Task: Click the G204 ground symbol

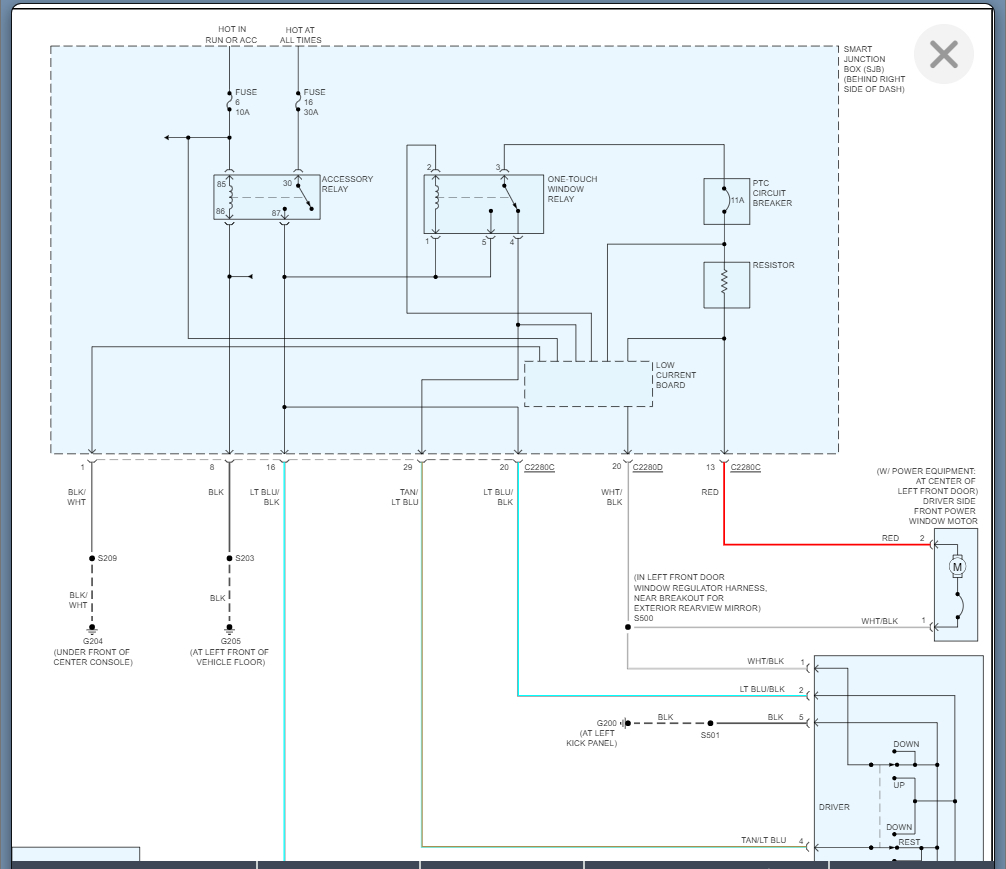Action: point(92,630)
